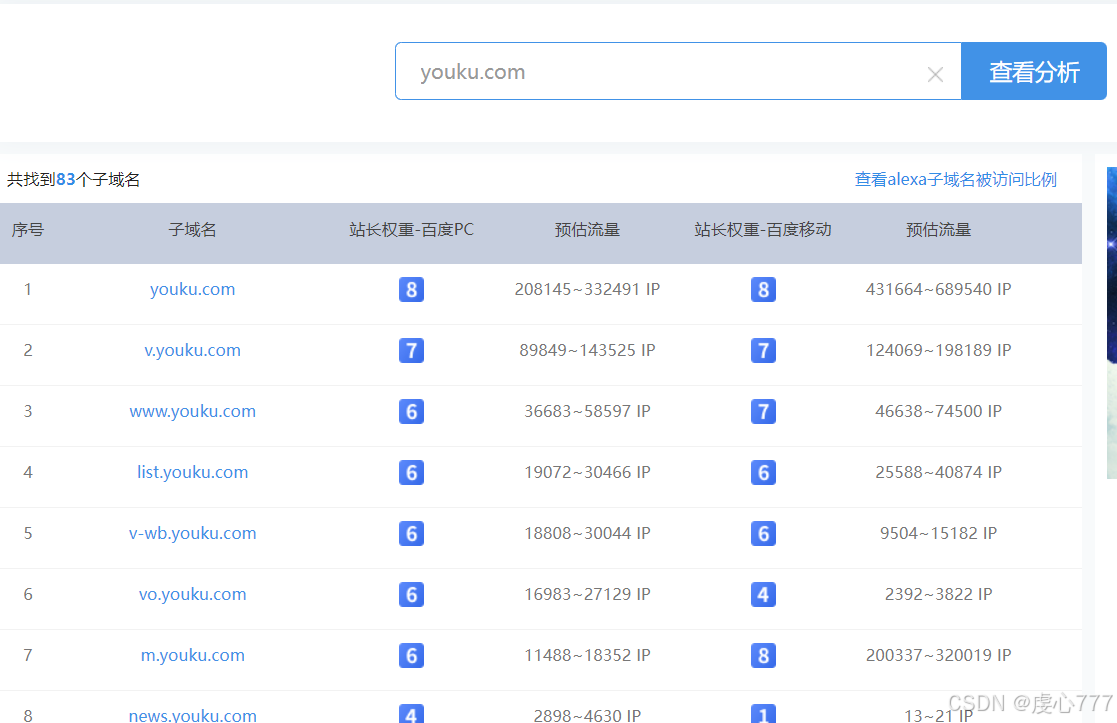This screenshot has width=1117, height=723.
Task: Open the v.youku.com link
Action: (192, 350)
